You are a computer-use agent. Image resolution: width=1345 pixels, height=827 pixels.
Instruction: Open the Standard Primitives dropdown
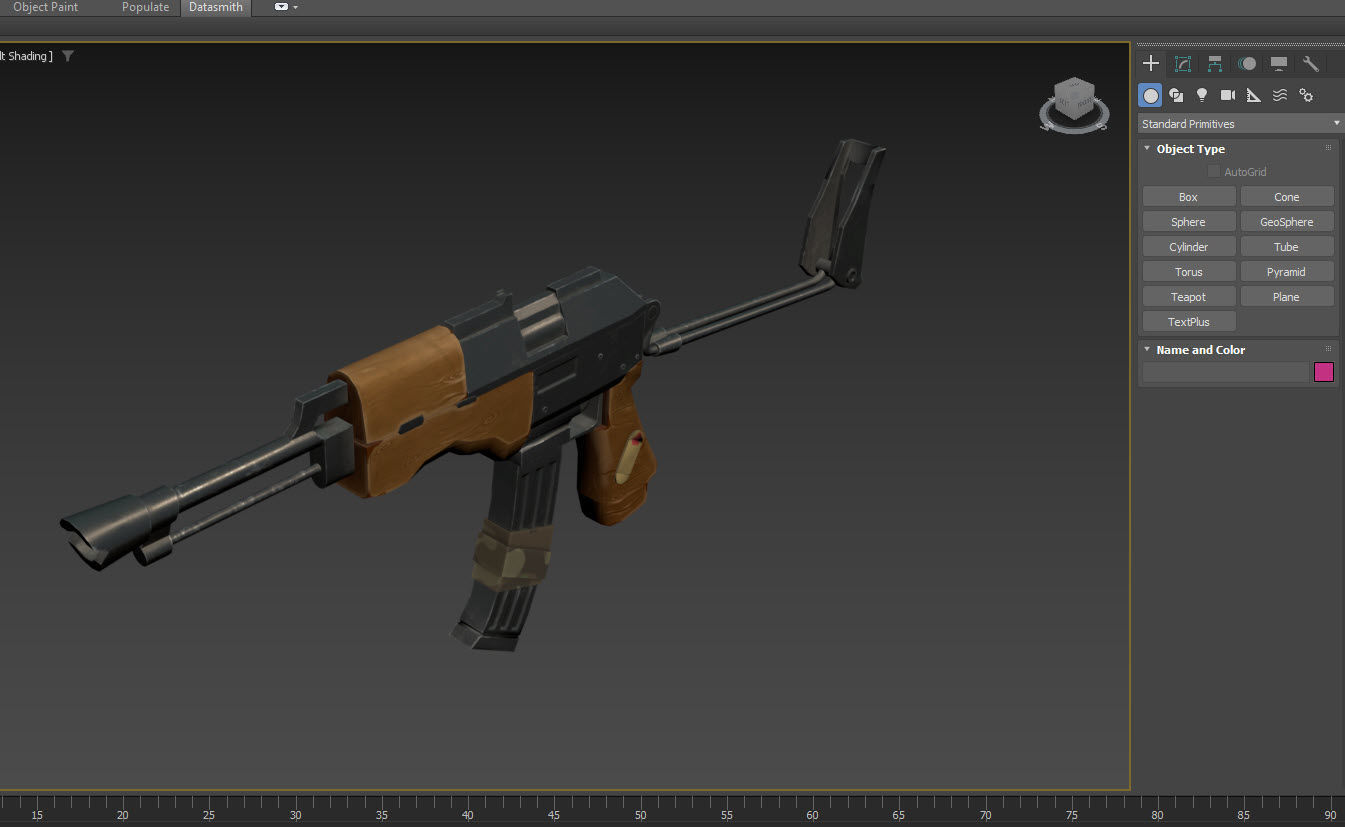pyautogui.click(x=1241, y=124)
